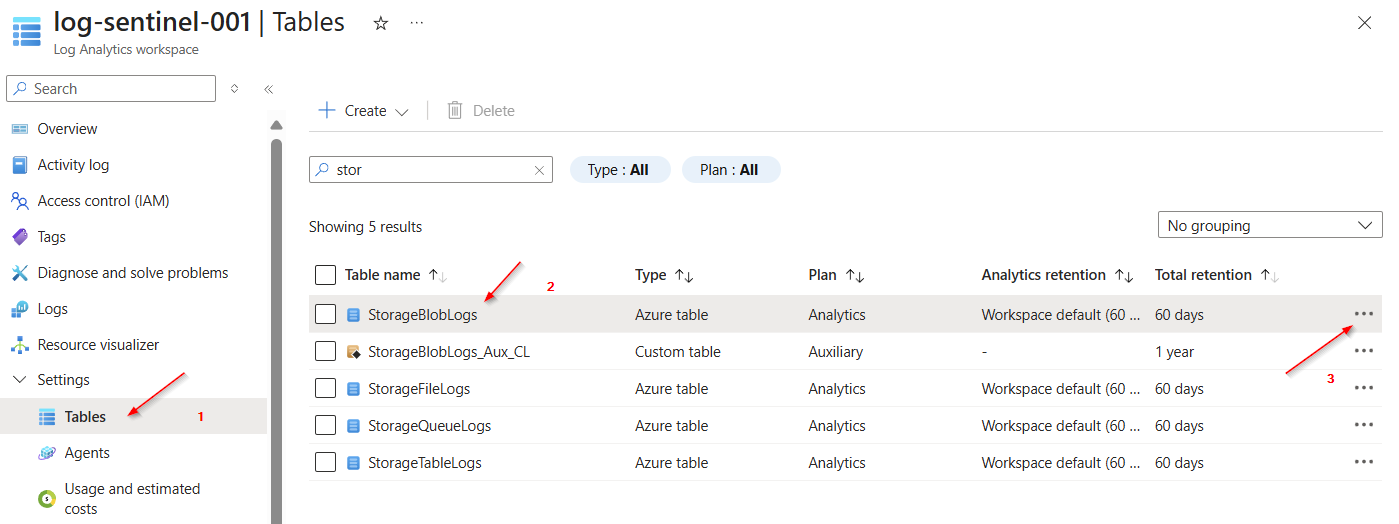Click the Plan : All filter pill
The height and width of the screenshot is (524, 1399).
click(x=730, y=170)
